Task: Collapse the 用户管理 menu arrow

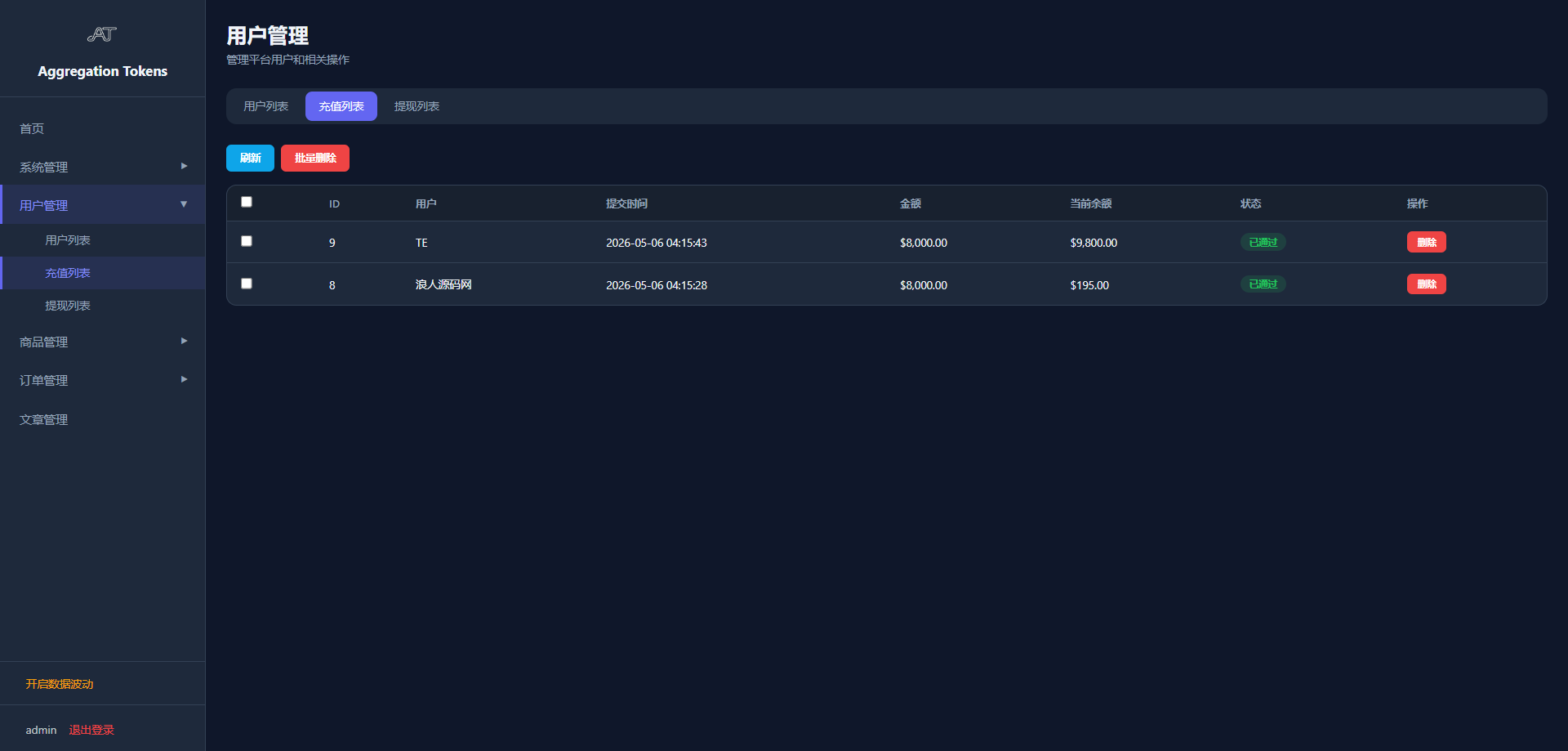Action: [x=184, y=204]
